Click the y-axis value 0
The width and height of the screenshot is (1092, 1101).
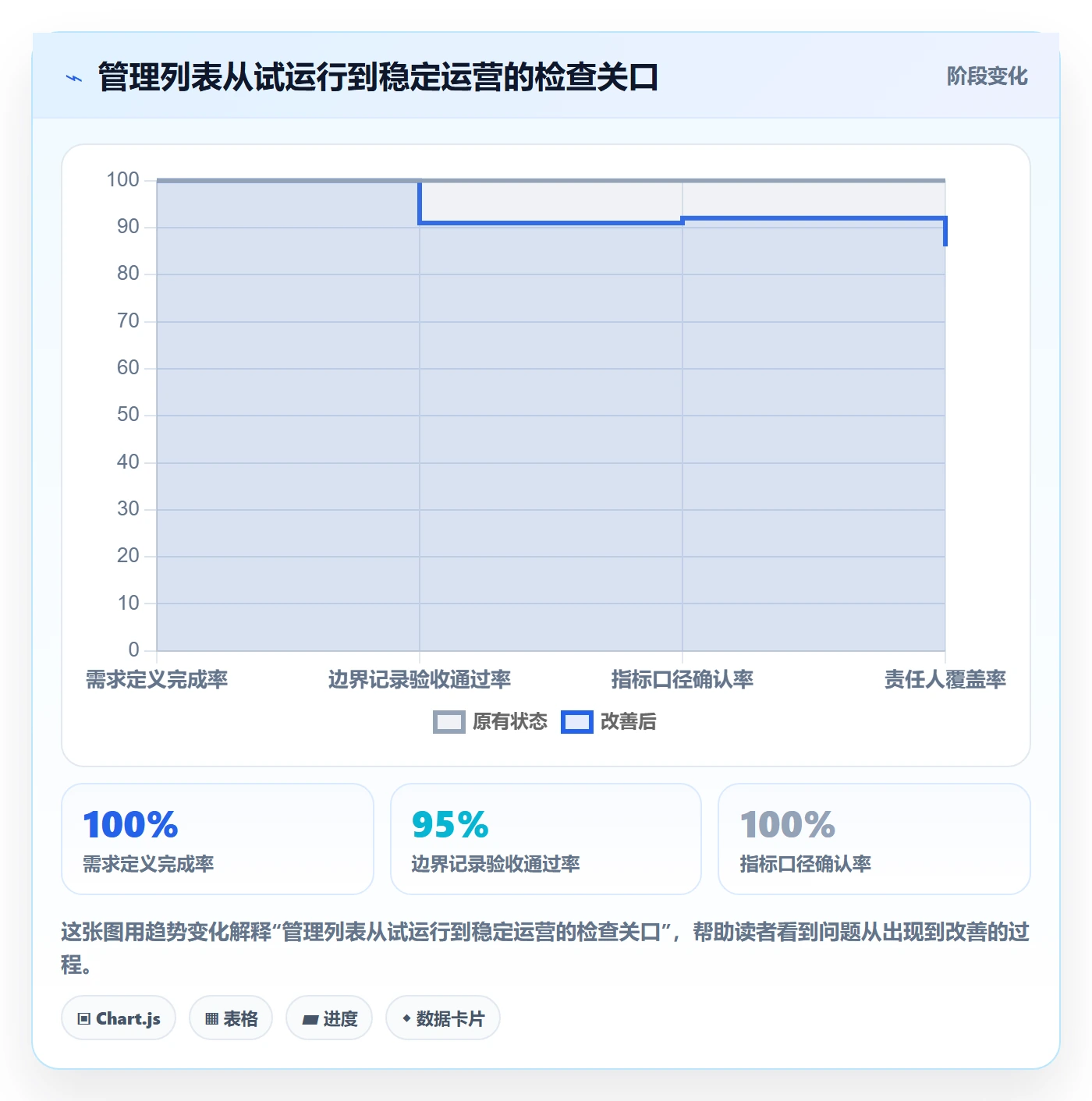pos(133,650)
